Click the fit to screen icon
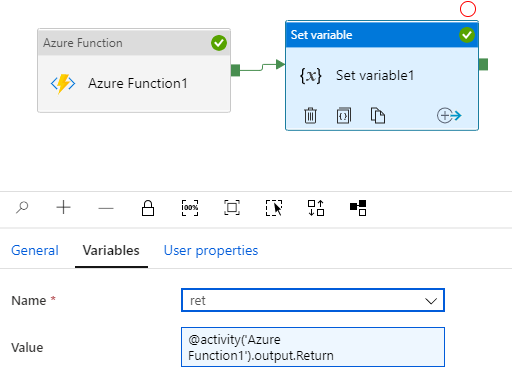Screen dimensions: 512x377 (x=232, y=208)
